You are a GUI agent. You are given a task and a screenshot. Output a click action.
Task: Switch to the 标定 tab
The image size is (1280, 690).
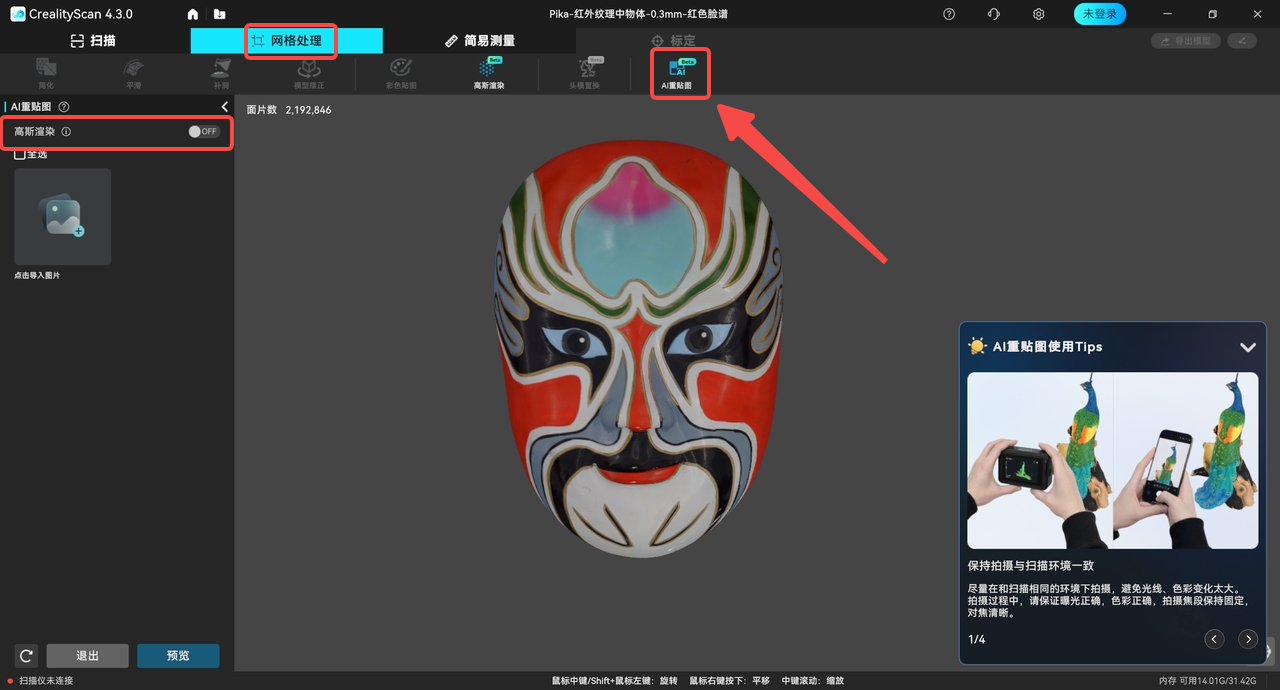(x=673, y=41)
